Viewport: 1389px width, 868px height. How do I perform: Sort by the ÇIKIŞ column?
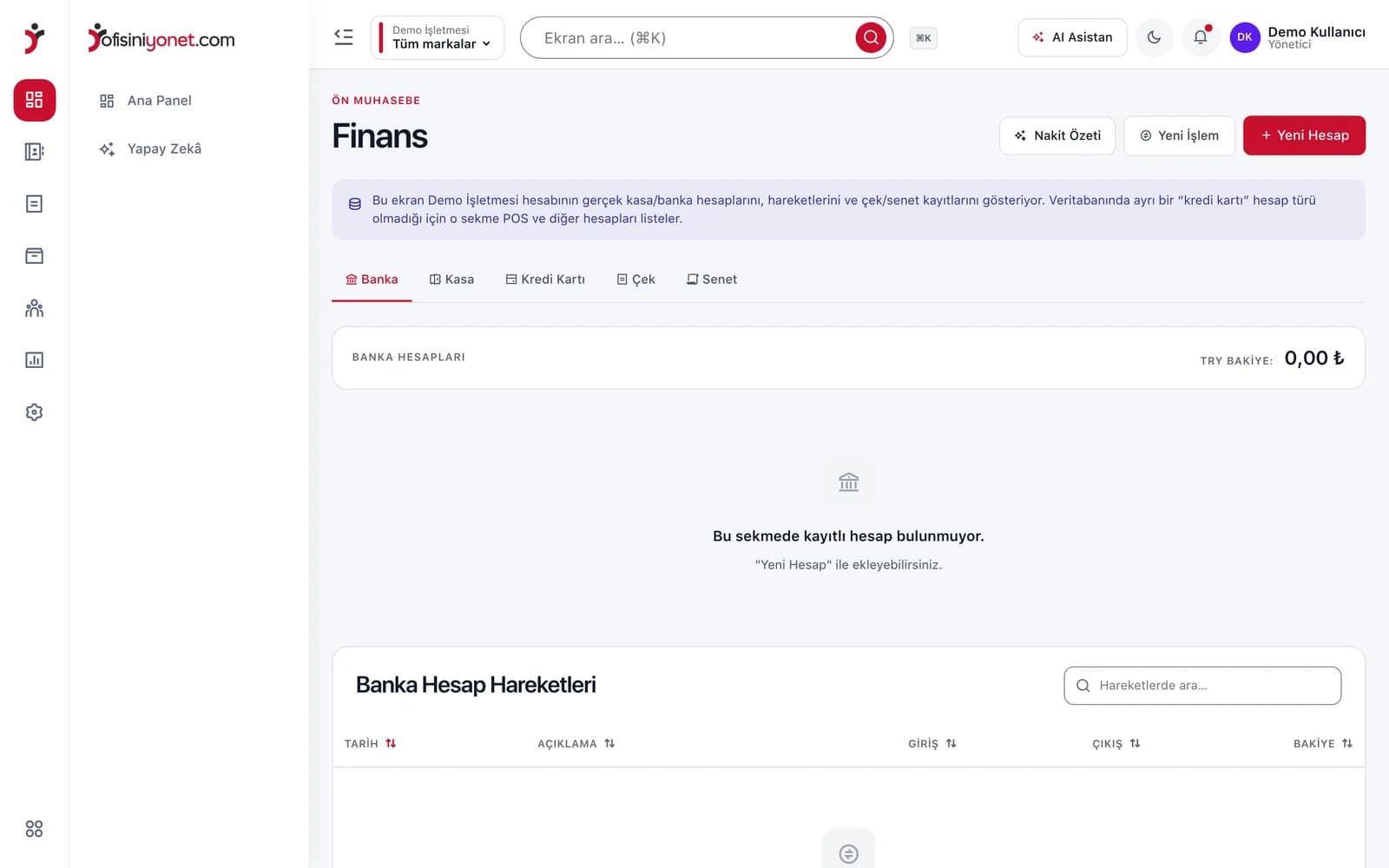click(1116, 743)
